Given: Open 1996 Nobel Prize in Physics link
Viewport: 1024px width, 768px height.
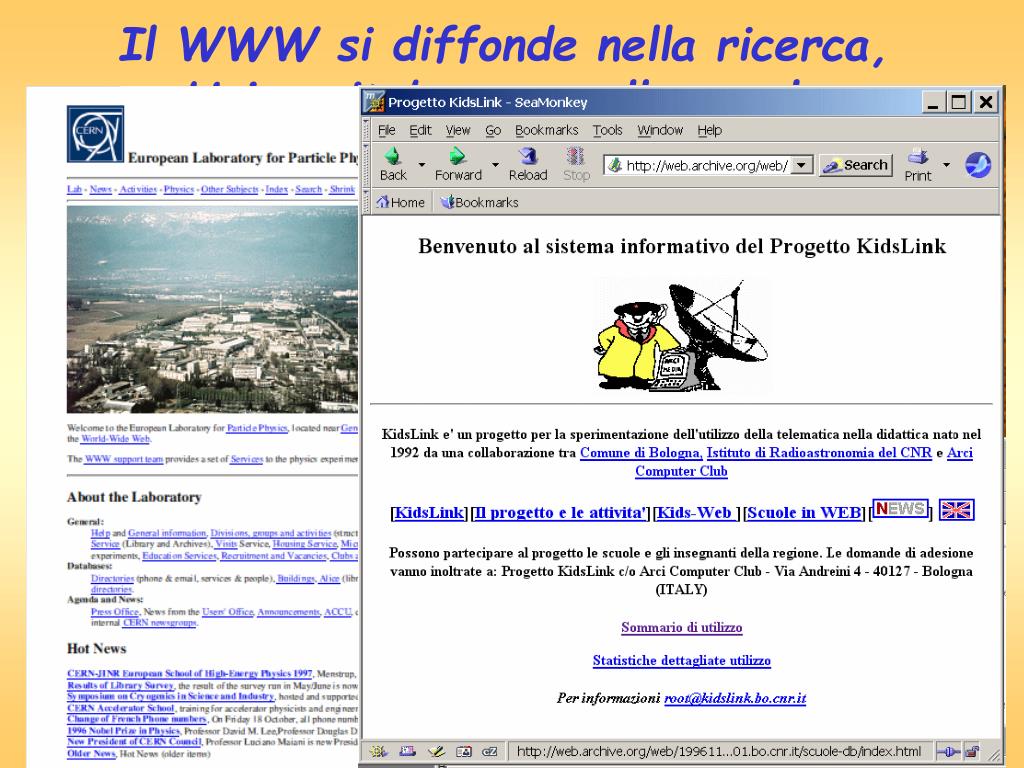Looking at the screenshot, I should click(x=123, y=731).
